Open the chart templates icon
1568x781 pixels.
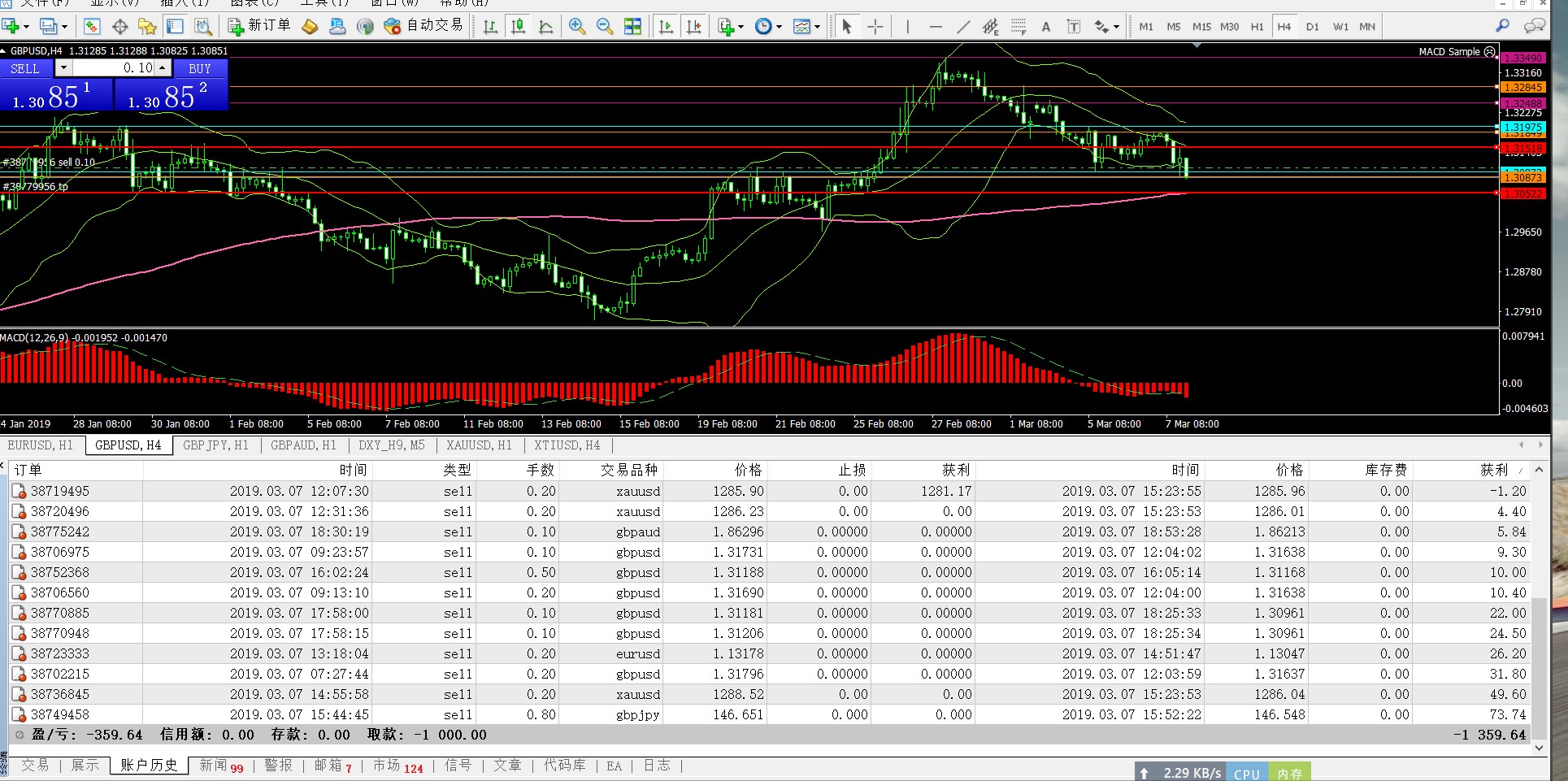[x=801, y=26]
